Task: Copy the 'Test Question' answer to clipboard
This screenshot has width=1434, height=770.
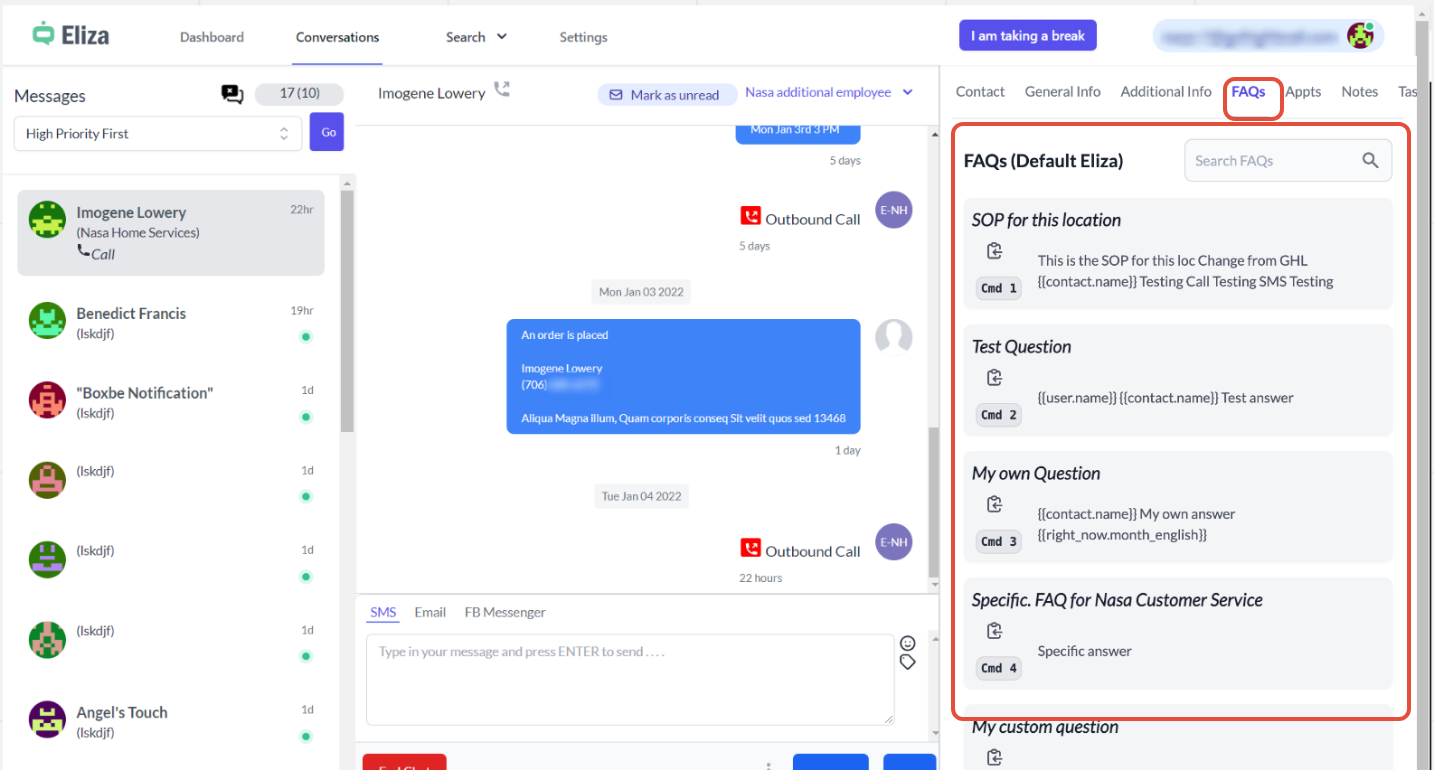Action: click(x=994, y=378)
